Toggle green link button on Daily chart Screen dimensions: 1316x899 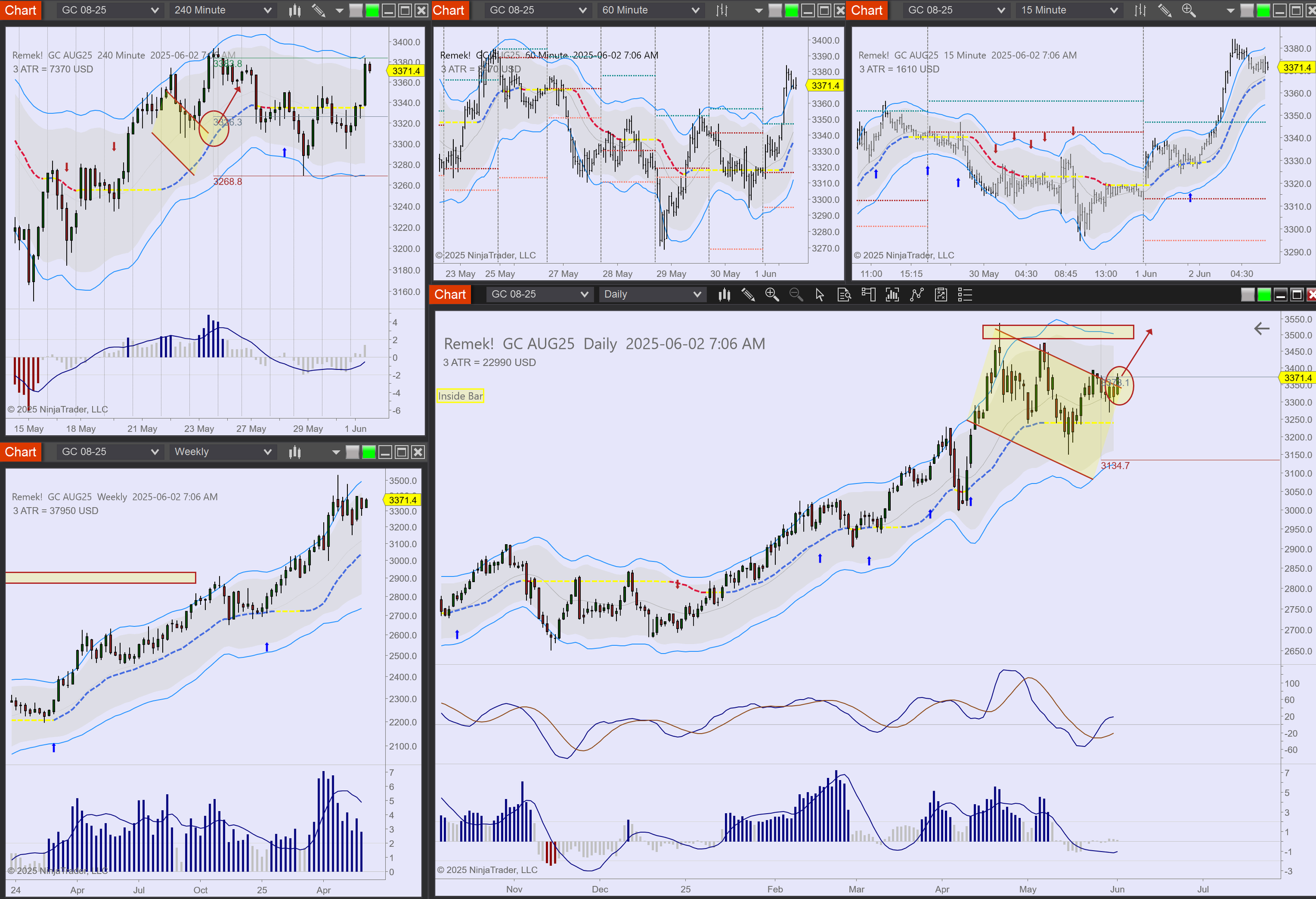click(x=1264, y=294)
